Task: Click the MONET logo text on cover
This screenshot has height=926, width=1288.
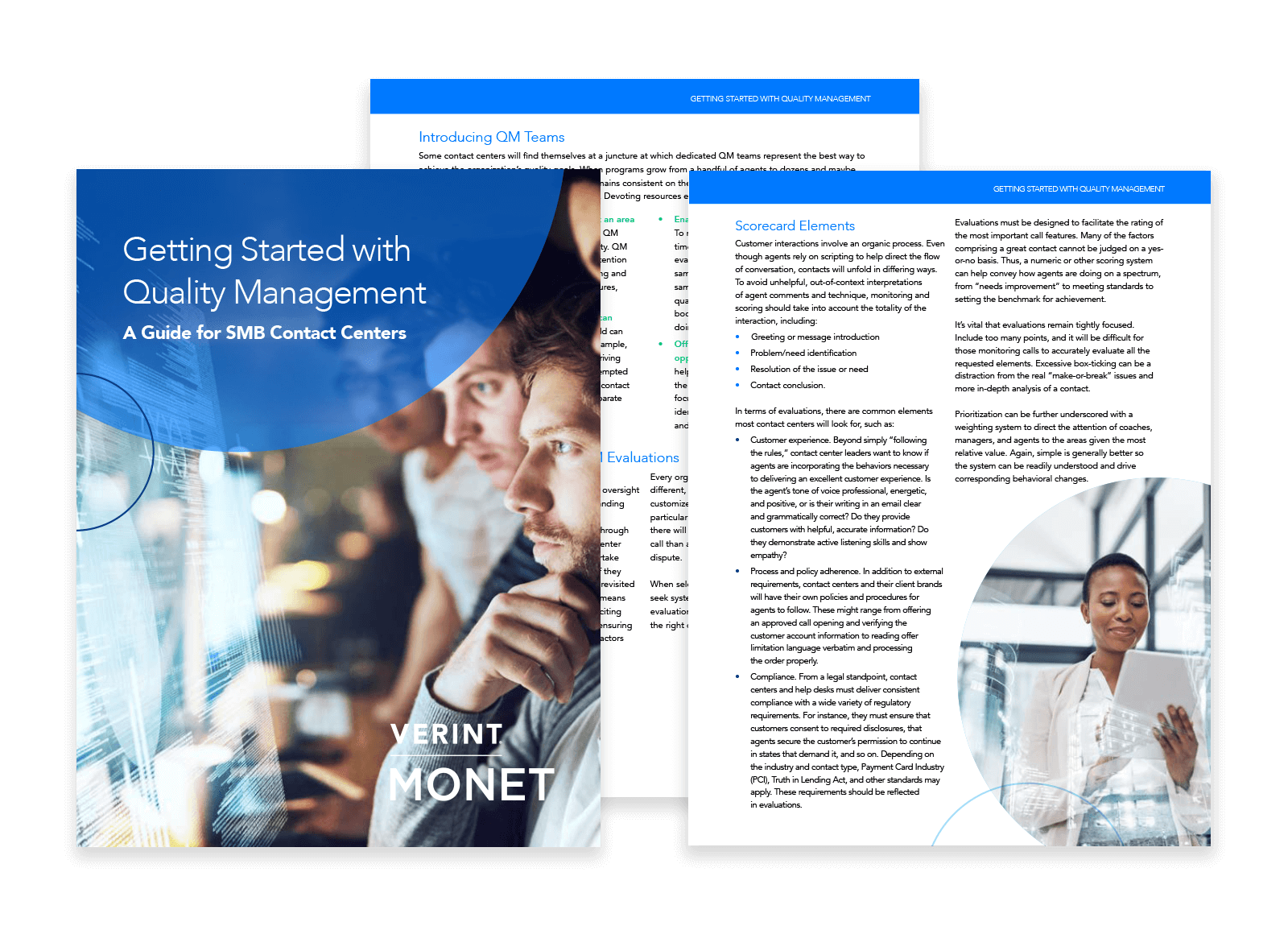Action: point(471,785)
